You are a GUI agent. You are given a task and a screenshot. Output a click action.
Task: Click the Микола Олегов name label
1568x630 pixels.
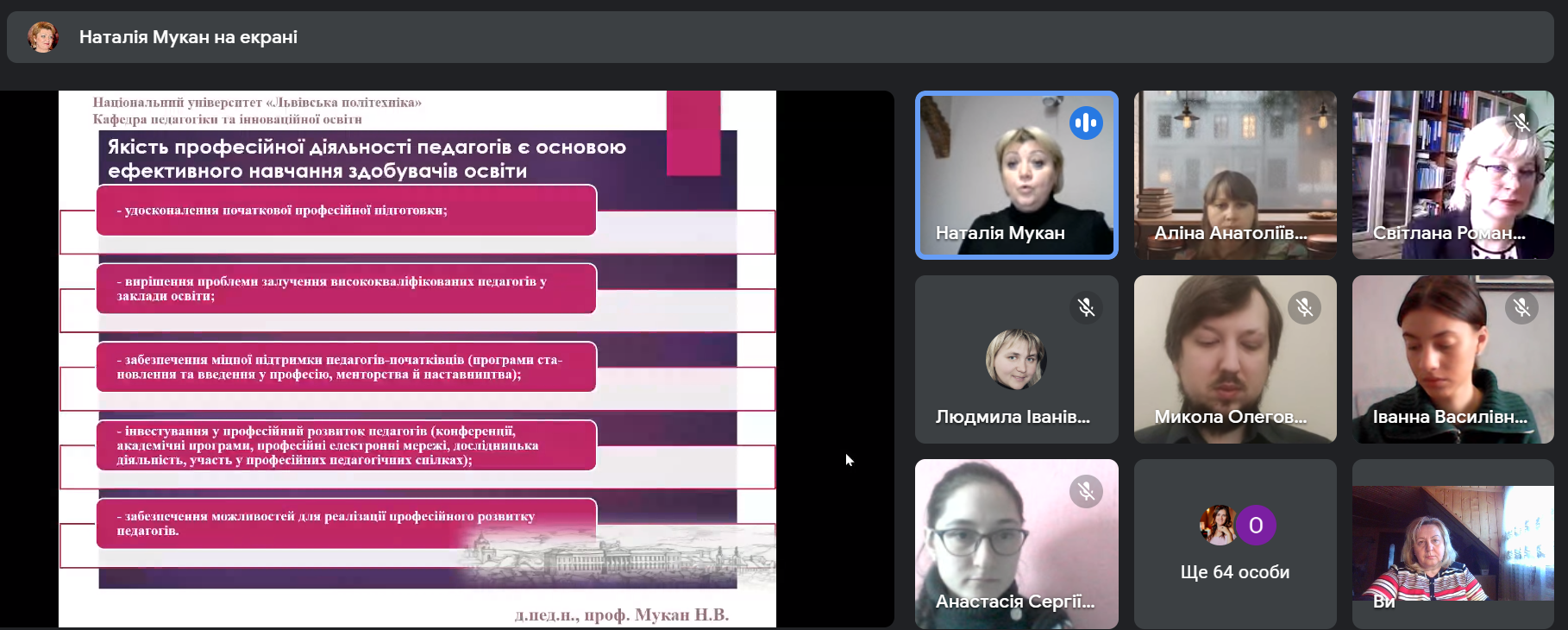coord(1230,417)
